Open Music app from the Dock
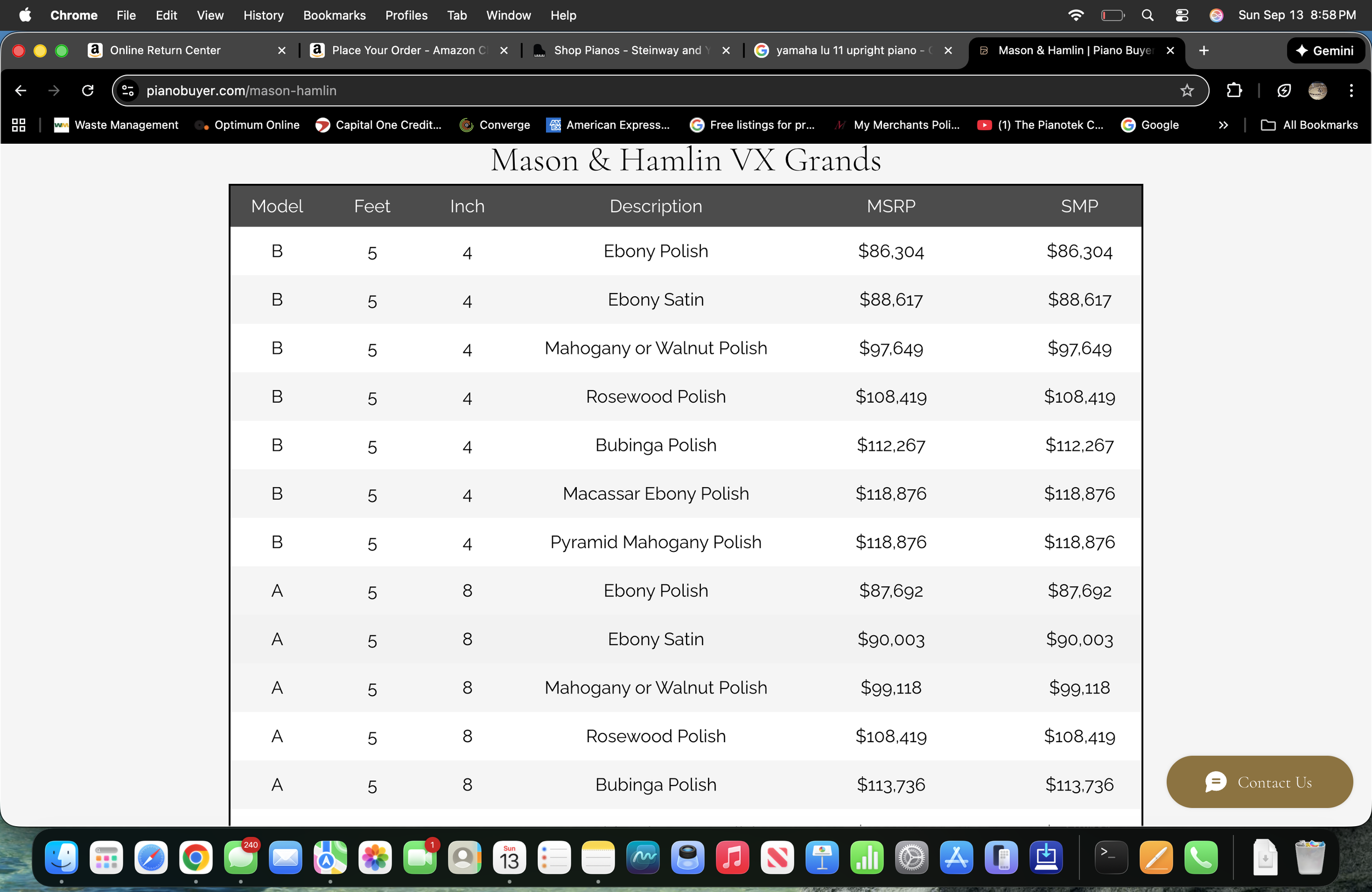The image size is (1372, 892). 732,857
